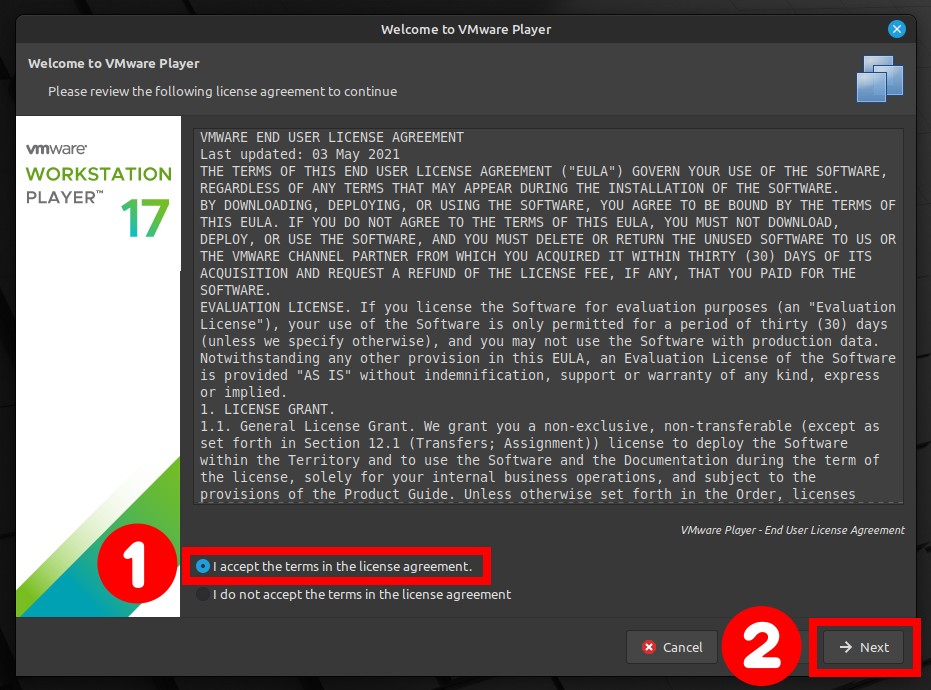Close the Welcome to VMware Player dialog
This screenshot has width=931, height=690.
pos(897,29)
